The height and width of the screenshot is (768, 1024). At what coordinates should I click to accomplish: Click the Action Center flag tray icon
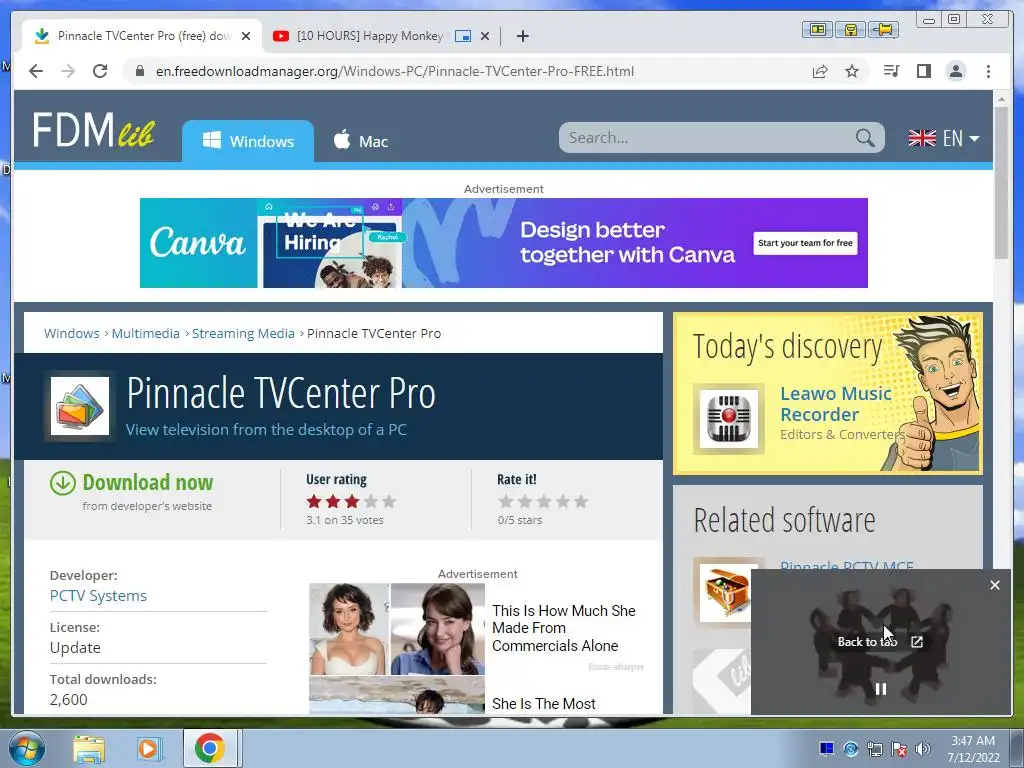899,749
